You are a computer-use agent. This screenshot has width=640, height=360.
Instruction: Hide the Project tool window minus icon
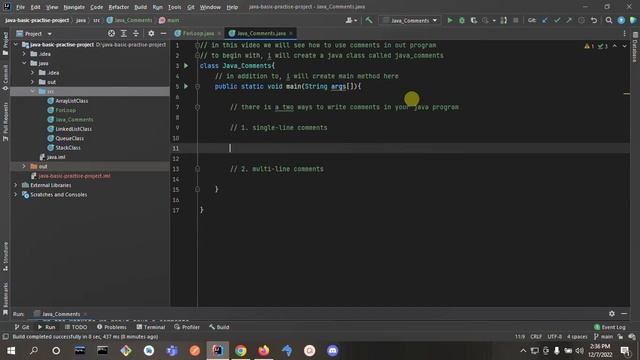[163, 33]
